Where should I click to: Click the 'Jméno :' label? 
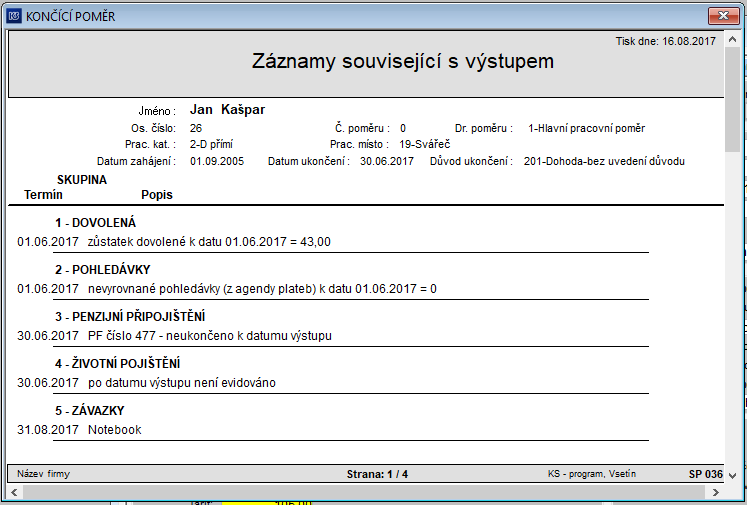tap(157, 111)
